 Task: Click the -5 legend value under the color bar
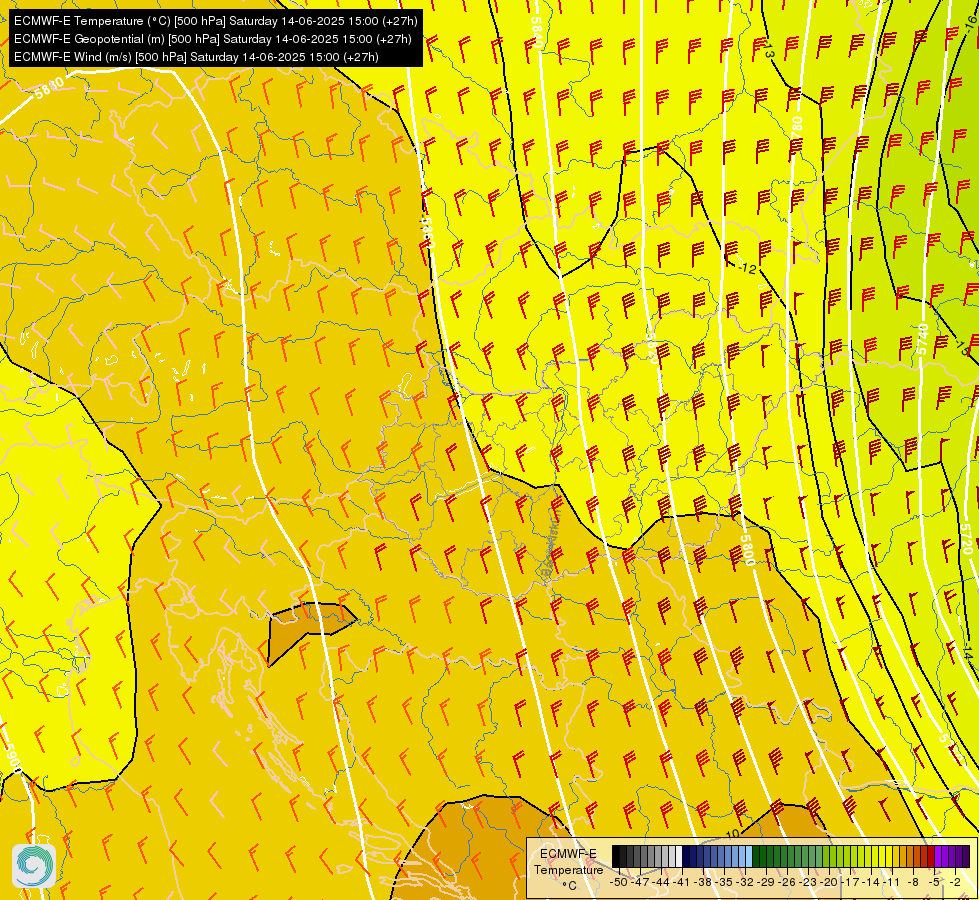(x=934, y=882)
